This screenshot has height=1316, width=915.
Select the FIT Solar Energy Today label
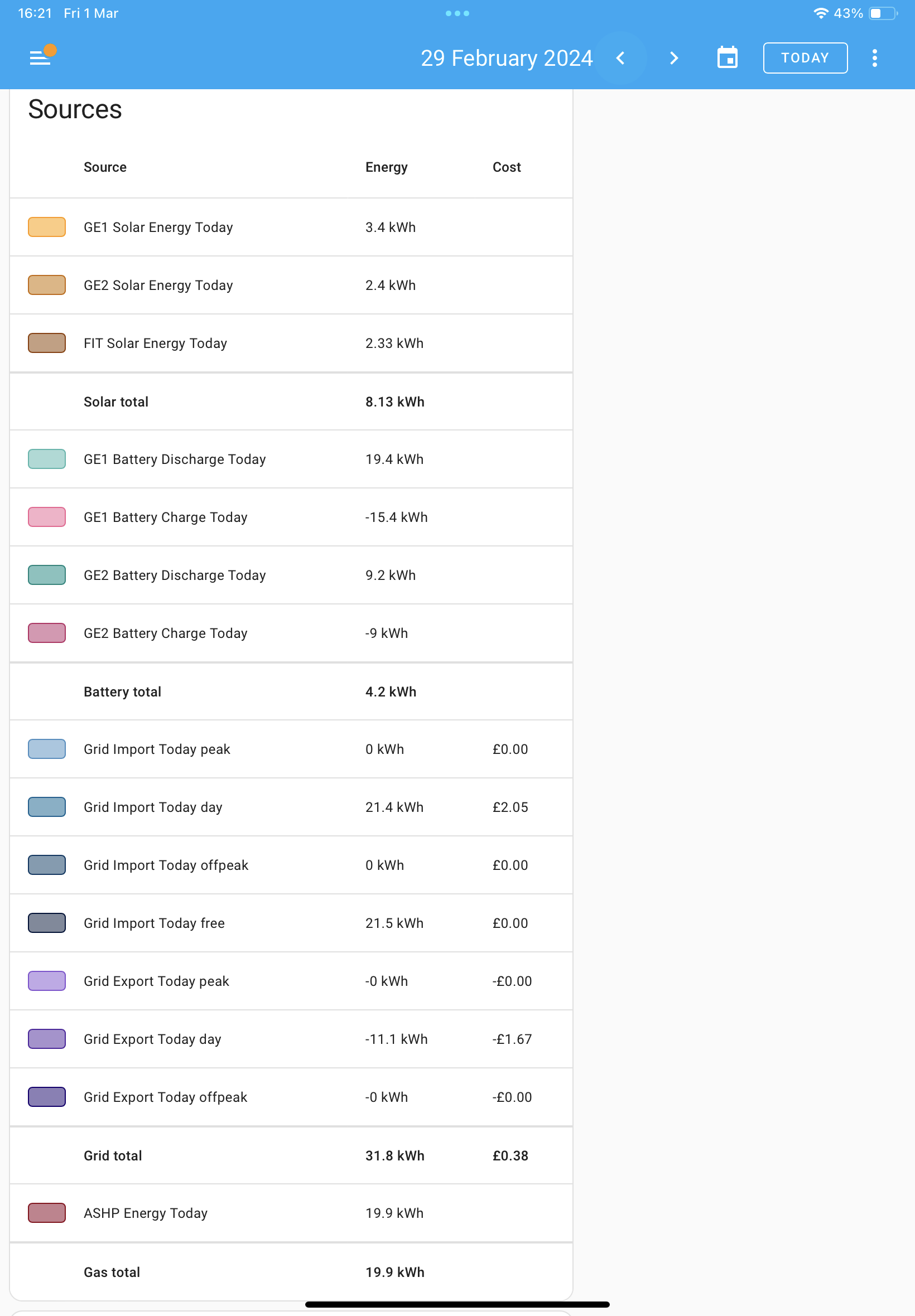[155, 343]
